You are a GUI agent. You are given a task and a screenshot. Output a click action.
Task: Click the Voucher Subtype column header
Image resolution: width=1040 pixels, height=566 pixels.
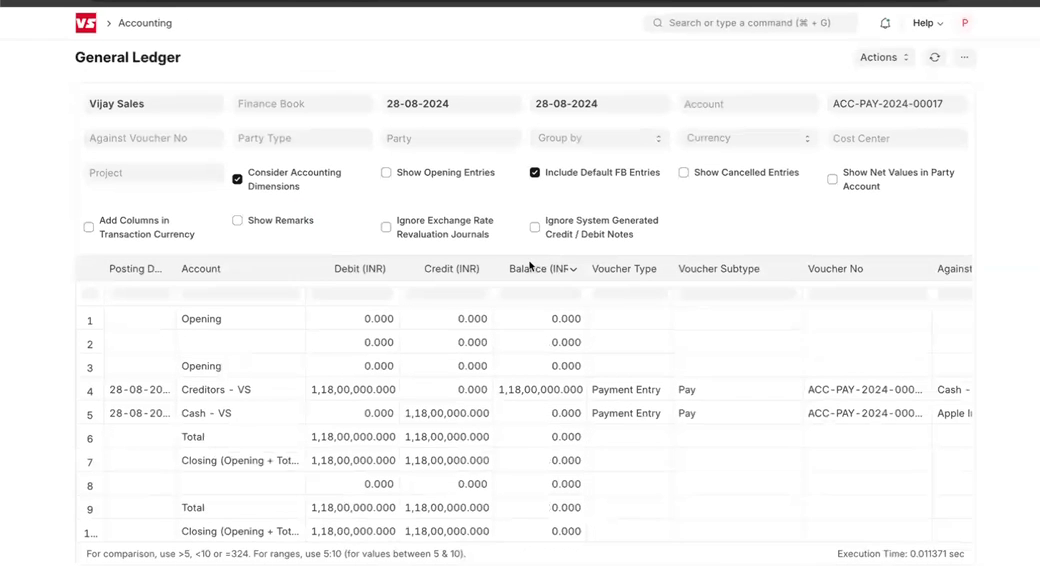[x=719, y=269]
